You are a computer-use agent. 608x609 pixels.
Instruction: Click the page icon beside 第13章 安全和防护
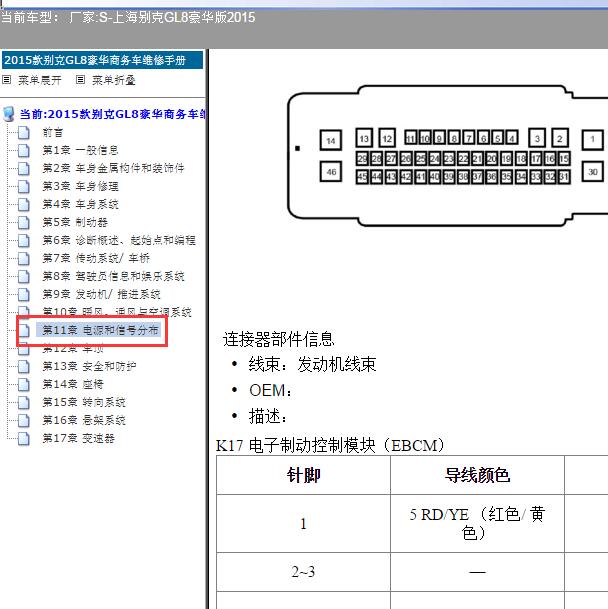pos(24,366)
